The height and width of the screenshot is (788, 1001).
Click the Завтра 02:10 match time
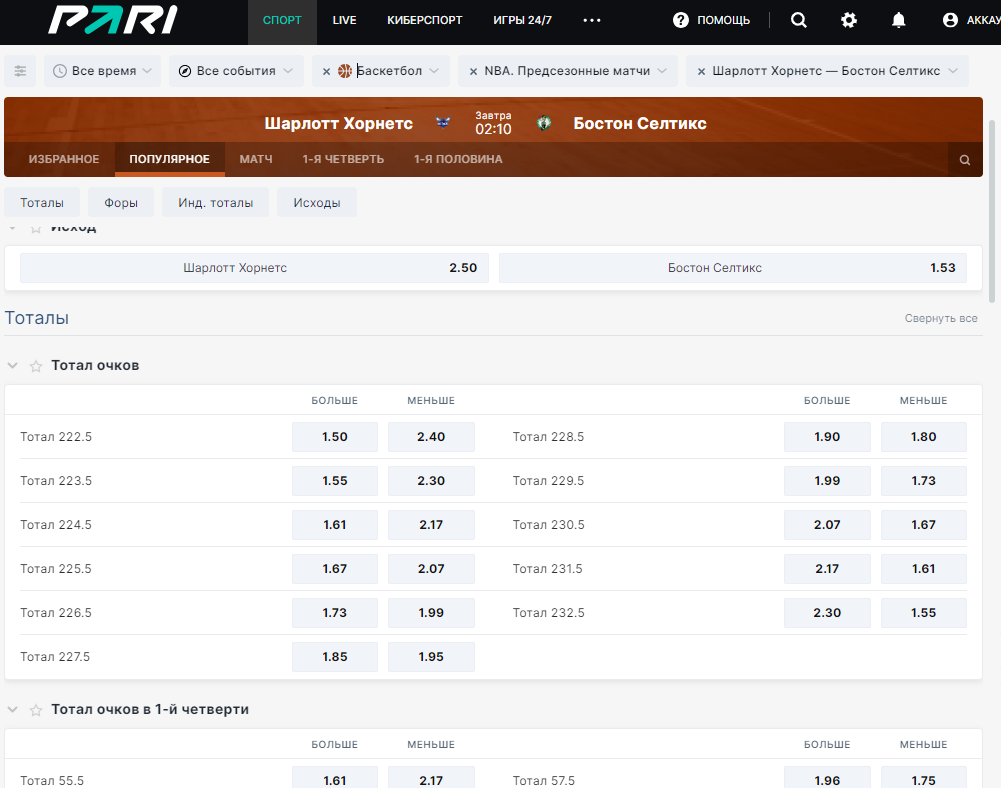pyautogui.click(x=493, y=123)
